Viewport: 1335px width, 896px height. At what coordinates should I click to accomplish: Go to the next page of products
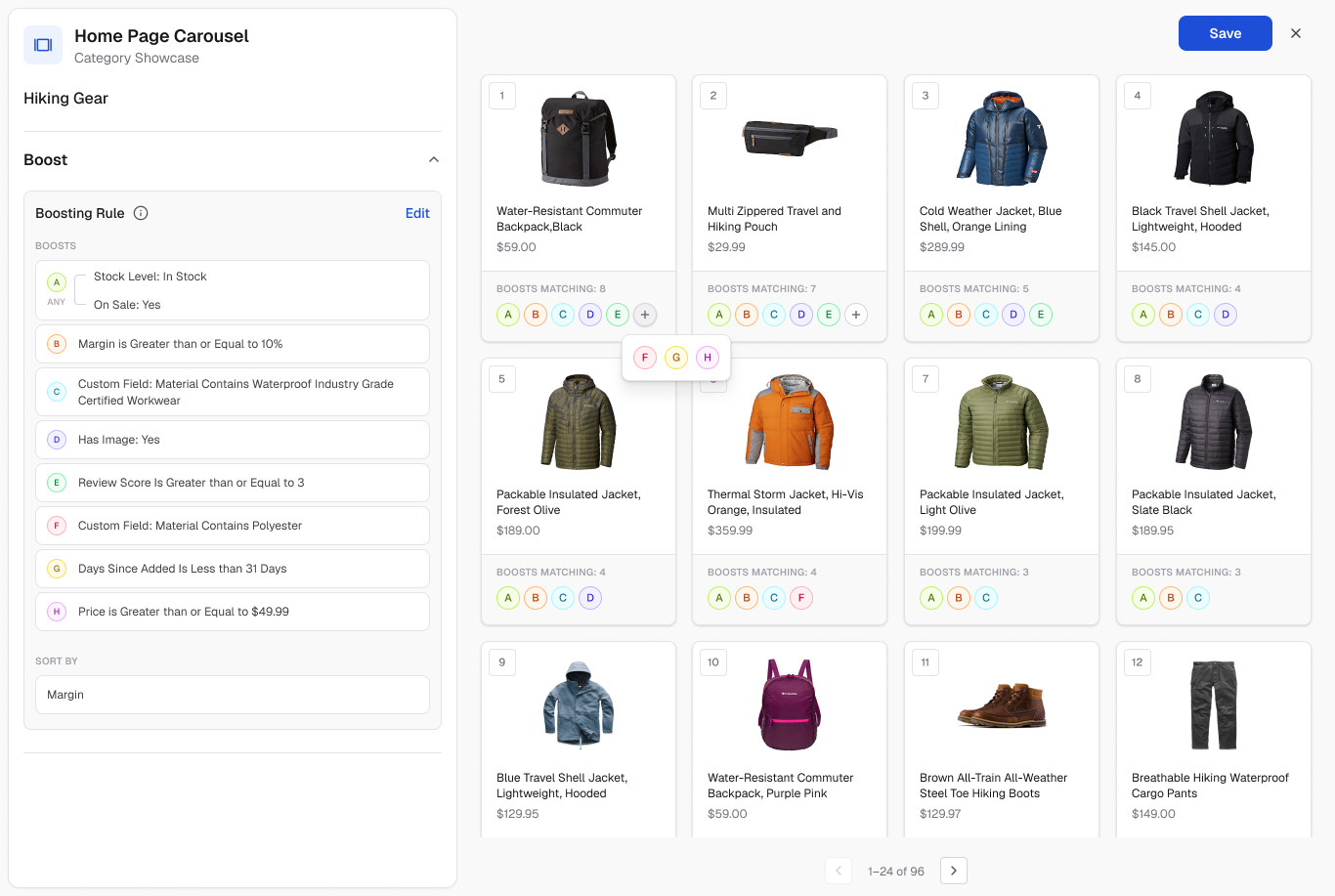954,871
